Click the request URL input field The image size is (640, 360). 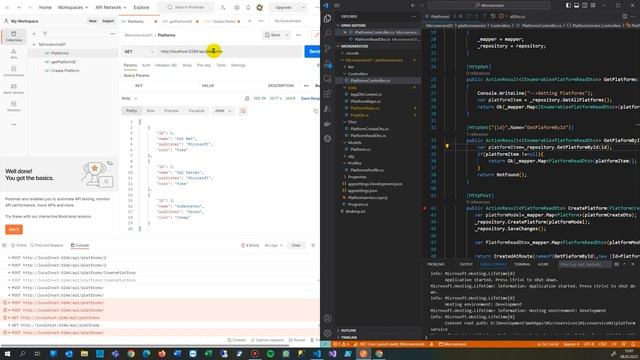pos(230,51)
